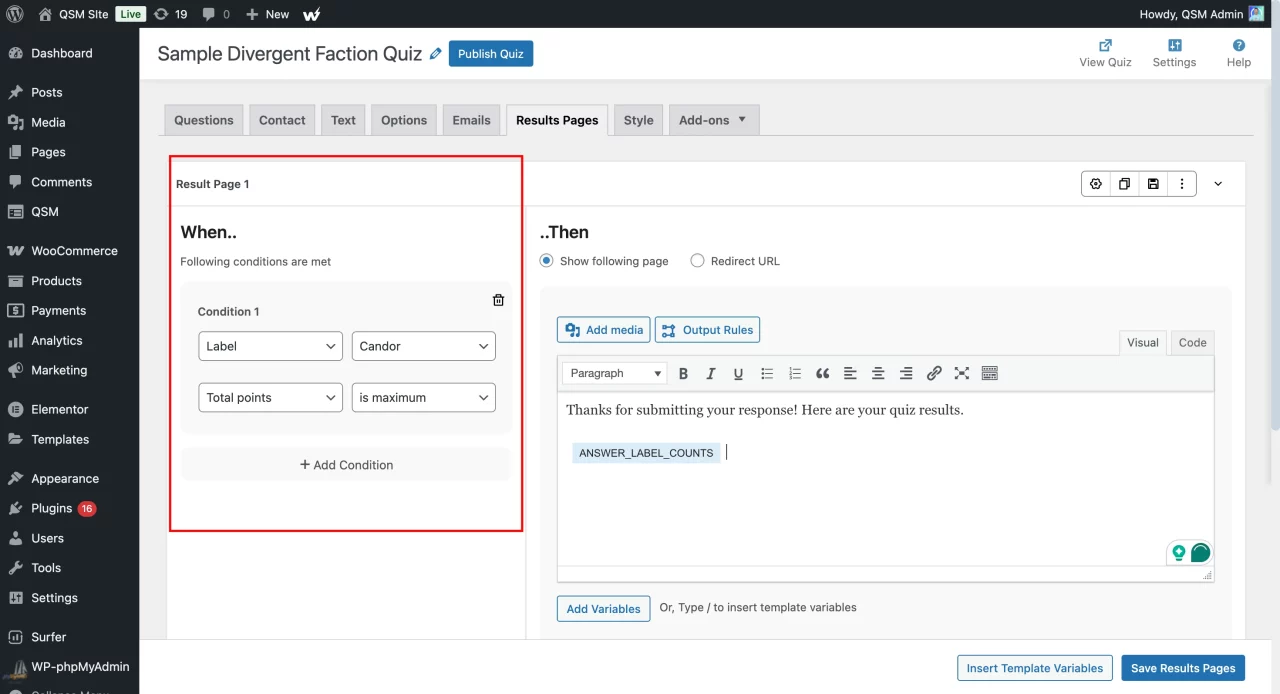Open fullscreen editing mode icon
This screenshot has height=694, width=1280.
(x=961, y=373)
